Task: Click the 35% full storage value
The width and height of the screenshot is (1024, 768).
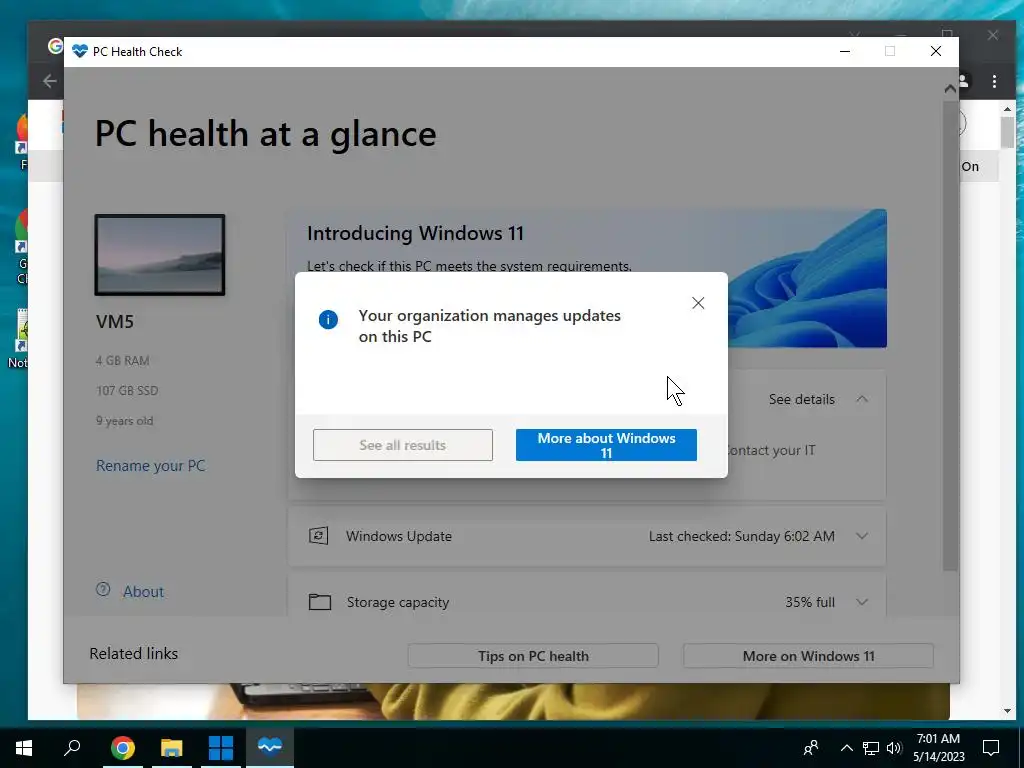Action: pyautogui.click(x=810, y=602)
